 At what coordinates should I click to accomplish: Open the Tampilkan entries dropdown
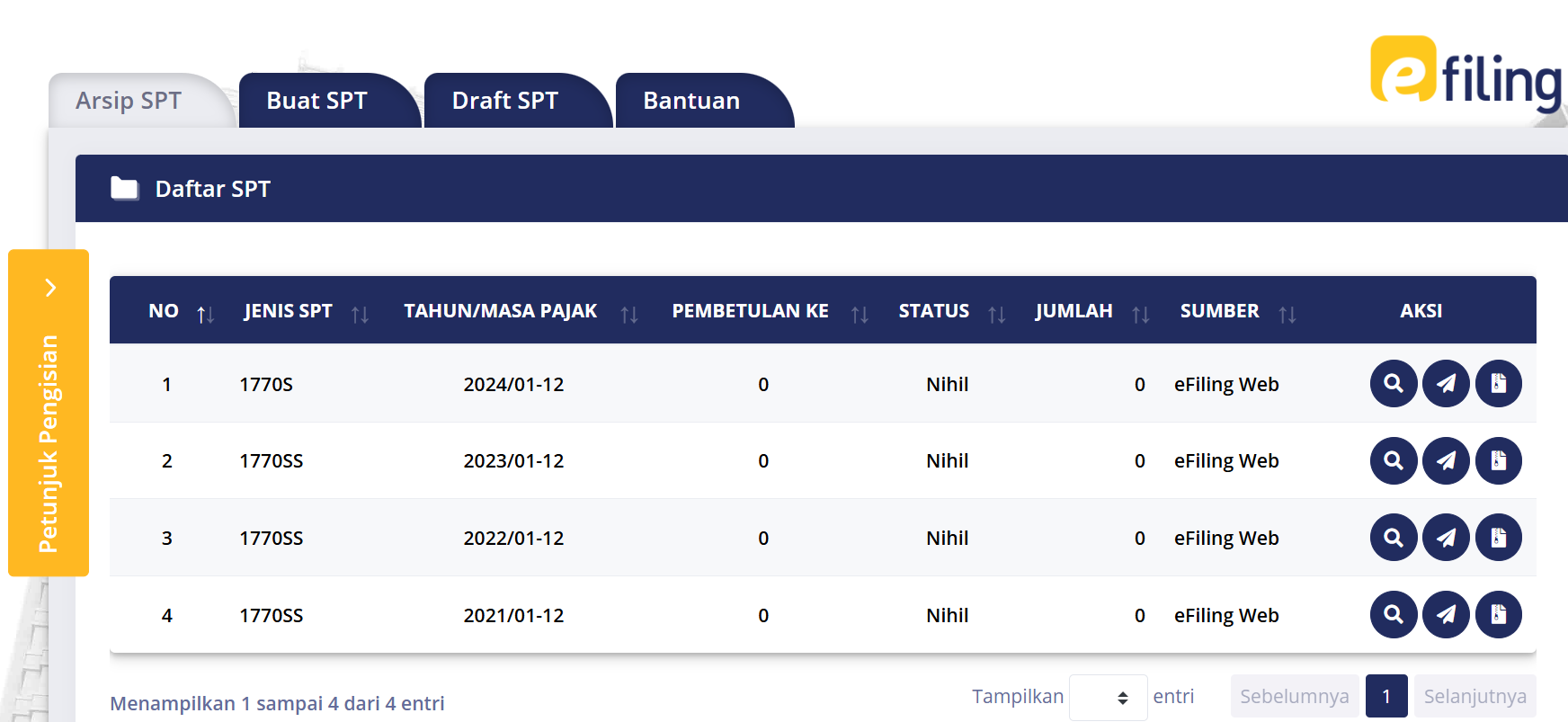(x=1108, y=698)
